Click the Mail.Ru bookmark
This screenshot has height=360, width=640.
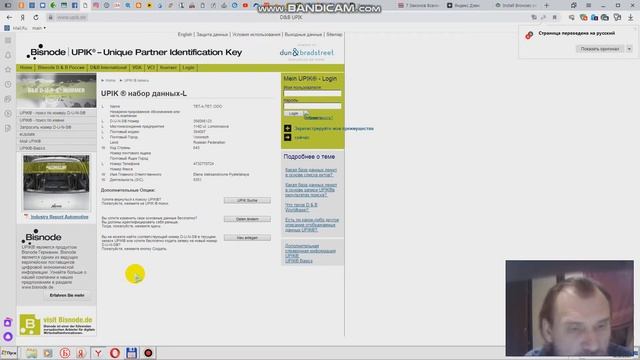(x=16, y=28)
